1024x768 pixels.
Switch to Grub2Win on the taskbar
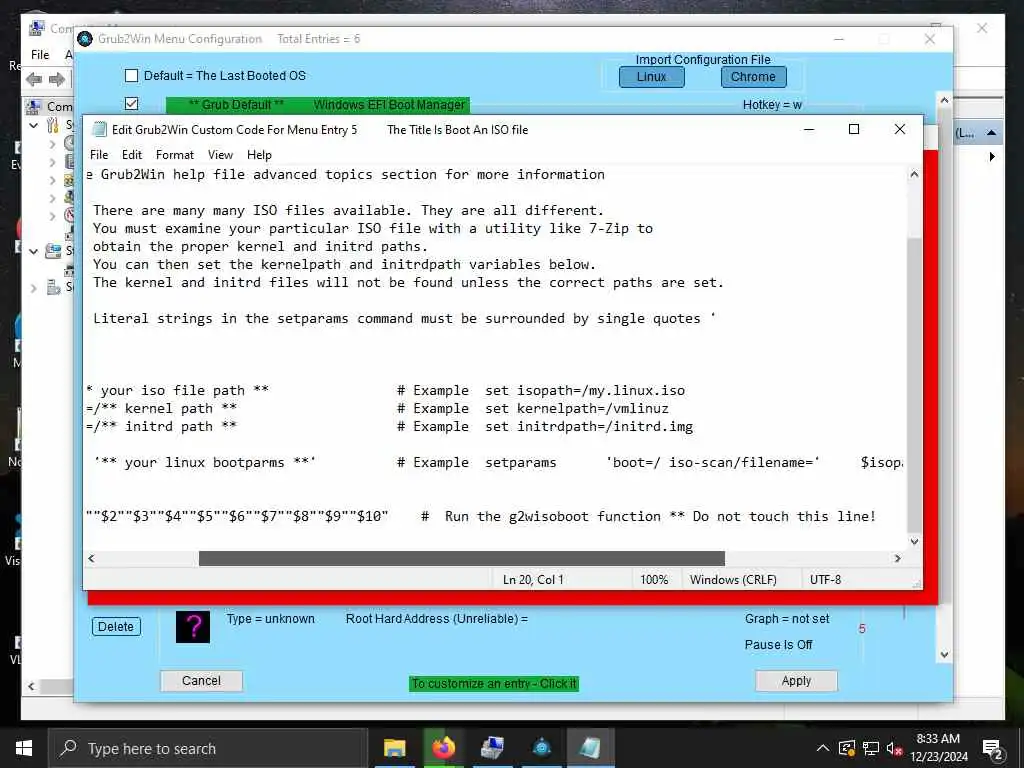(x=541, y=748)
